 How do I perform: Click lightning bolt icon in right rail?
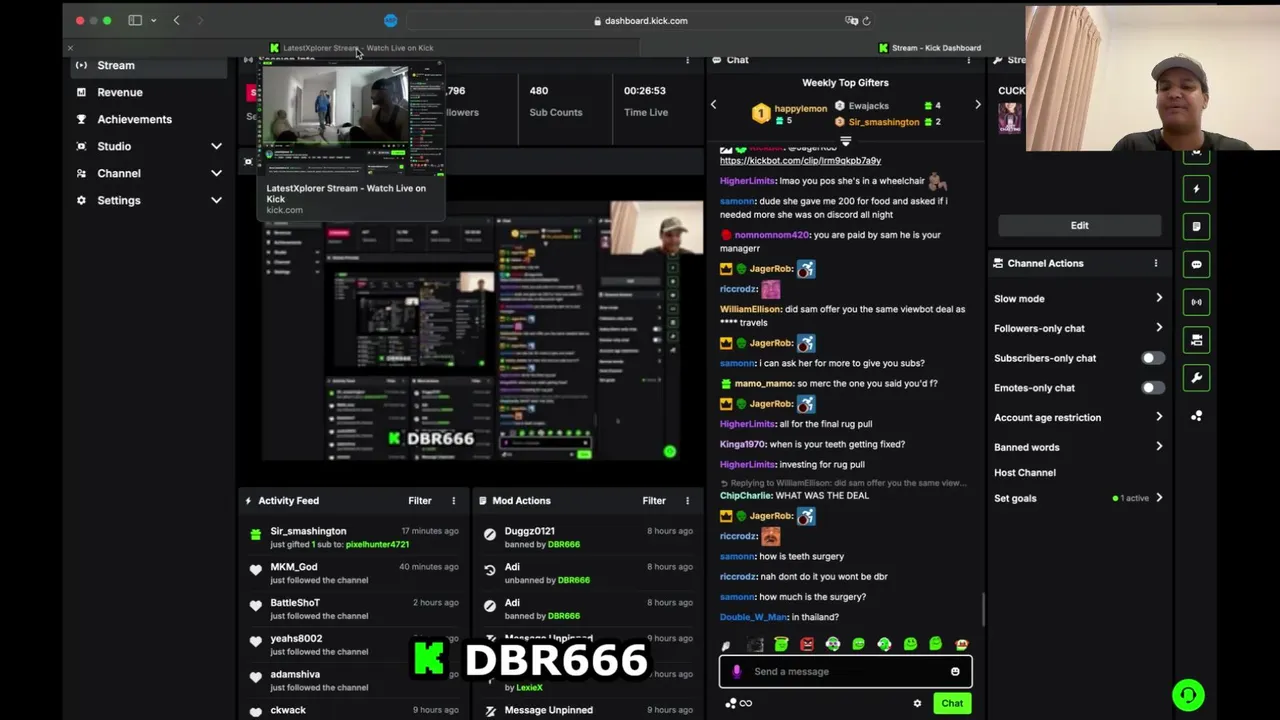tap(1197, 189)
